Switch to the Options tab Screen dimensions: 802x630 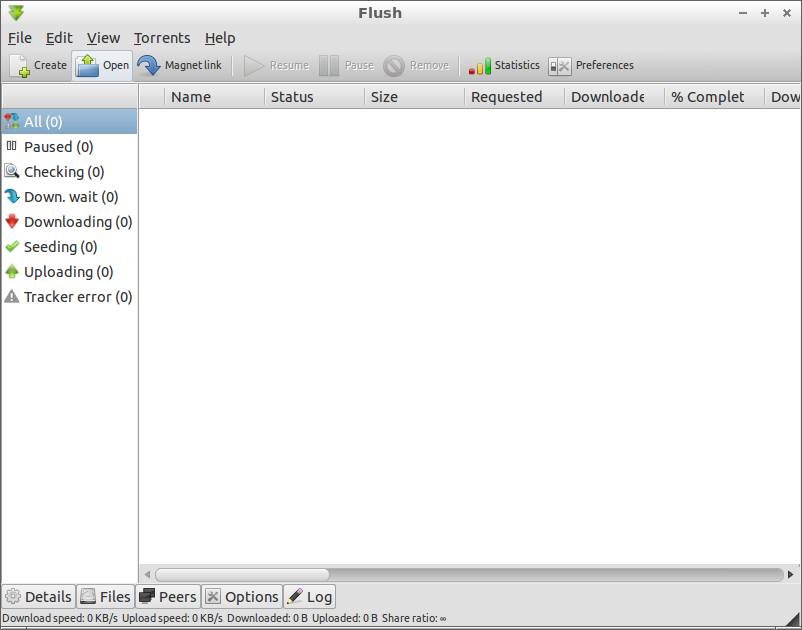click(242, 597)
